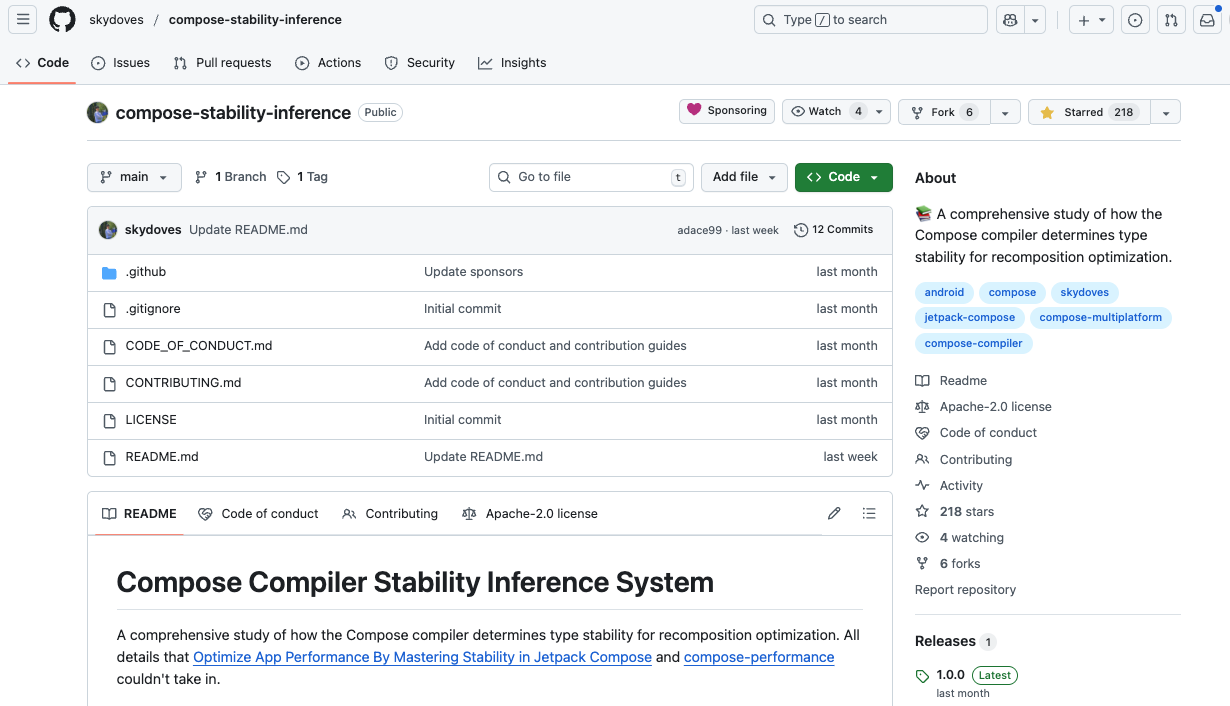Switch to the Actions tab

[x=328, y=63]
